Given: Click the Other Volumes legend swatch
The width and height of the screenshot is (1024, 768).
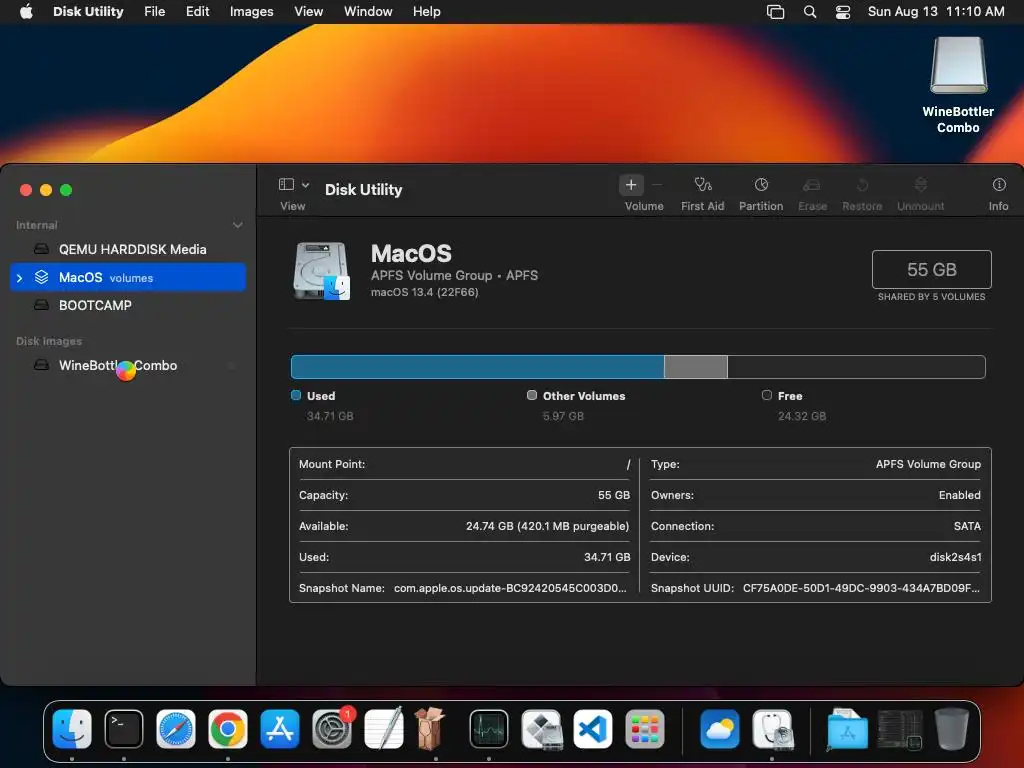Looking at the screenshot, I should pyautogui.click(x=532, y=395).
